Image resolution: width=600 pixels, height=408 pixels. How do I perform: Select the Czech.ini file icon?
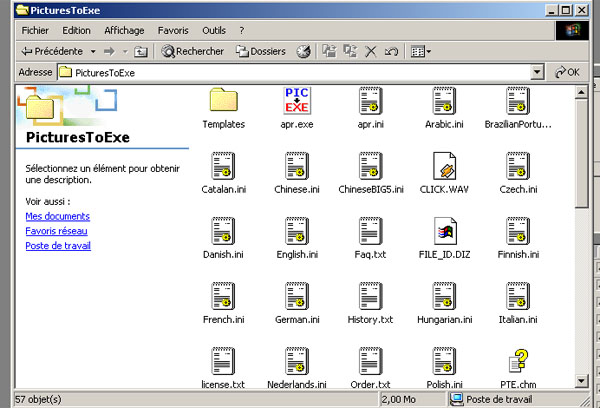(518, 166)
